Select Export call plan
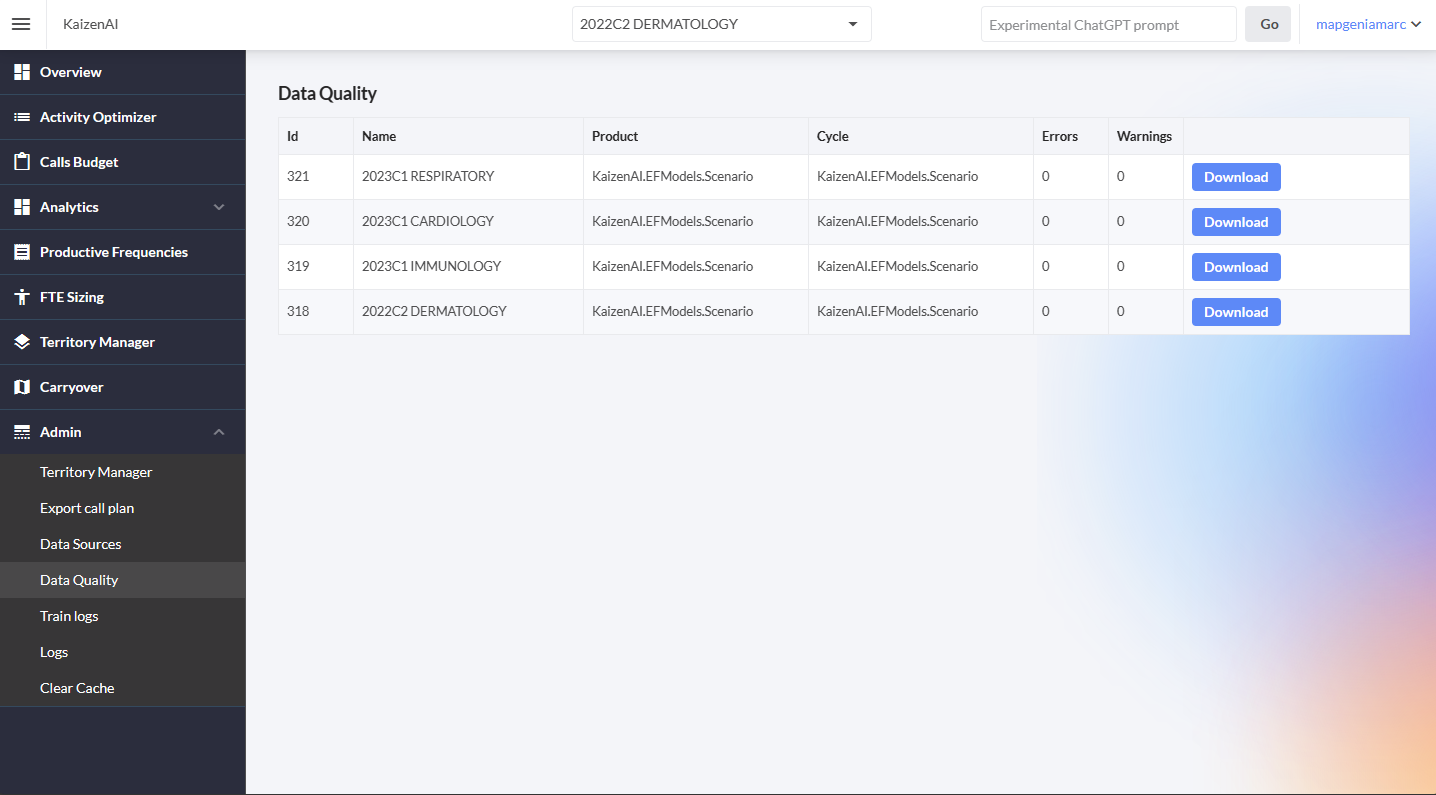The image size is (1436, 795). pyautogui.click(x=123, y=508)
